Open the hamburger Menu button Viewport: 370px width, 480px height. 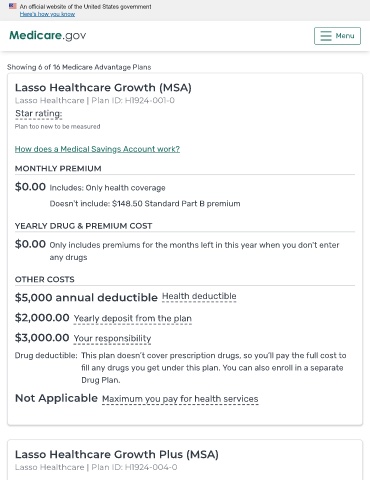point(337,36)
